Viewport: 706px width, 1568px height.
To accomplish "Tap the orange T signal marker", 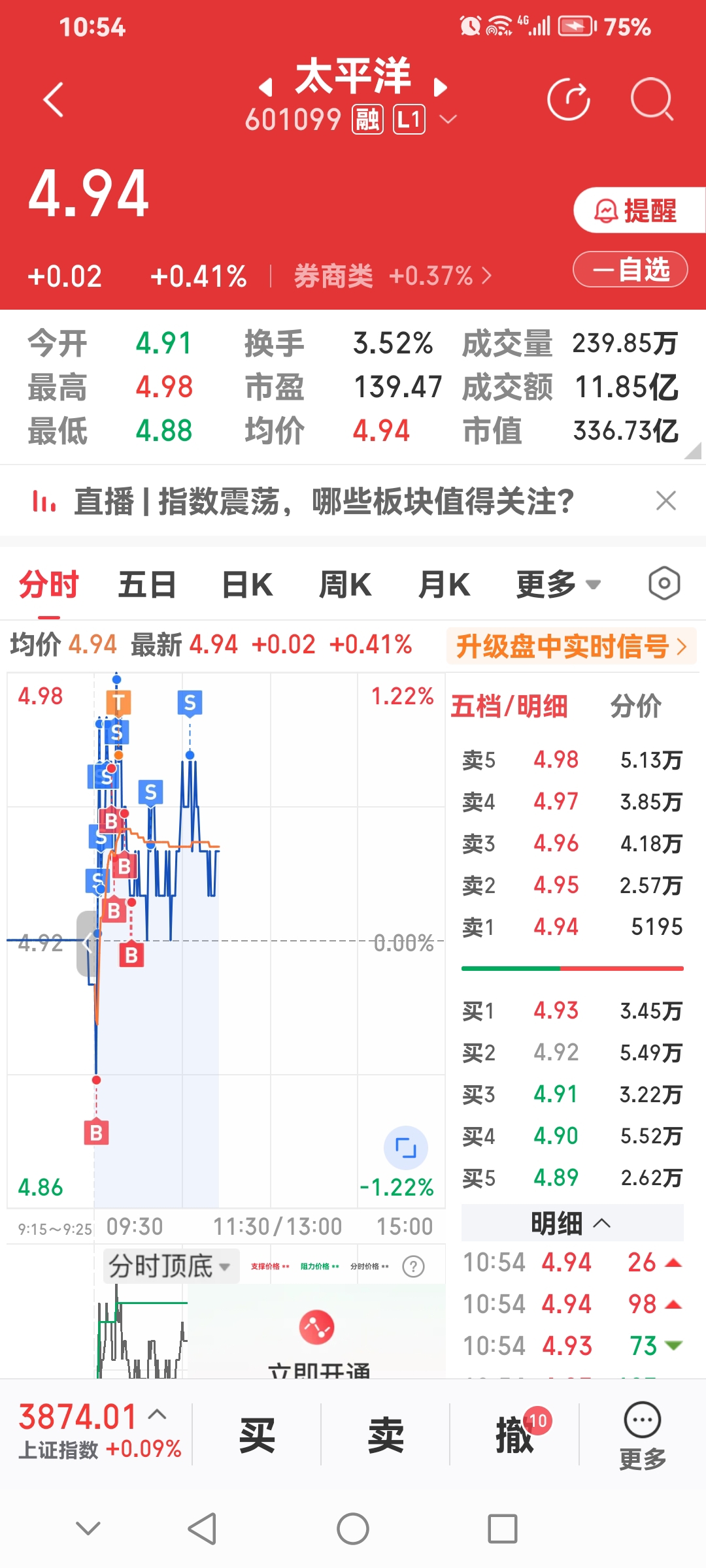I will coord(119,703).
